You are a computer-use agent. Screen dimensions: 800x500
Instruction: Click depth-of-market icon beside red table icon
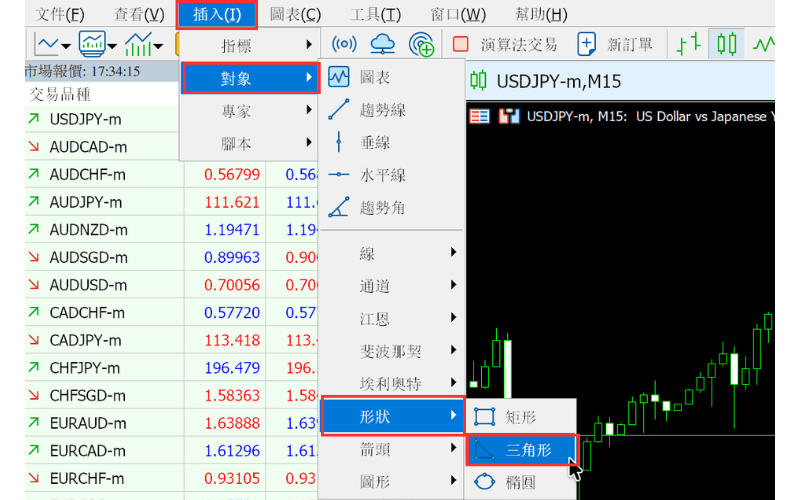click(509, 116)
